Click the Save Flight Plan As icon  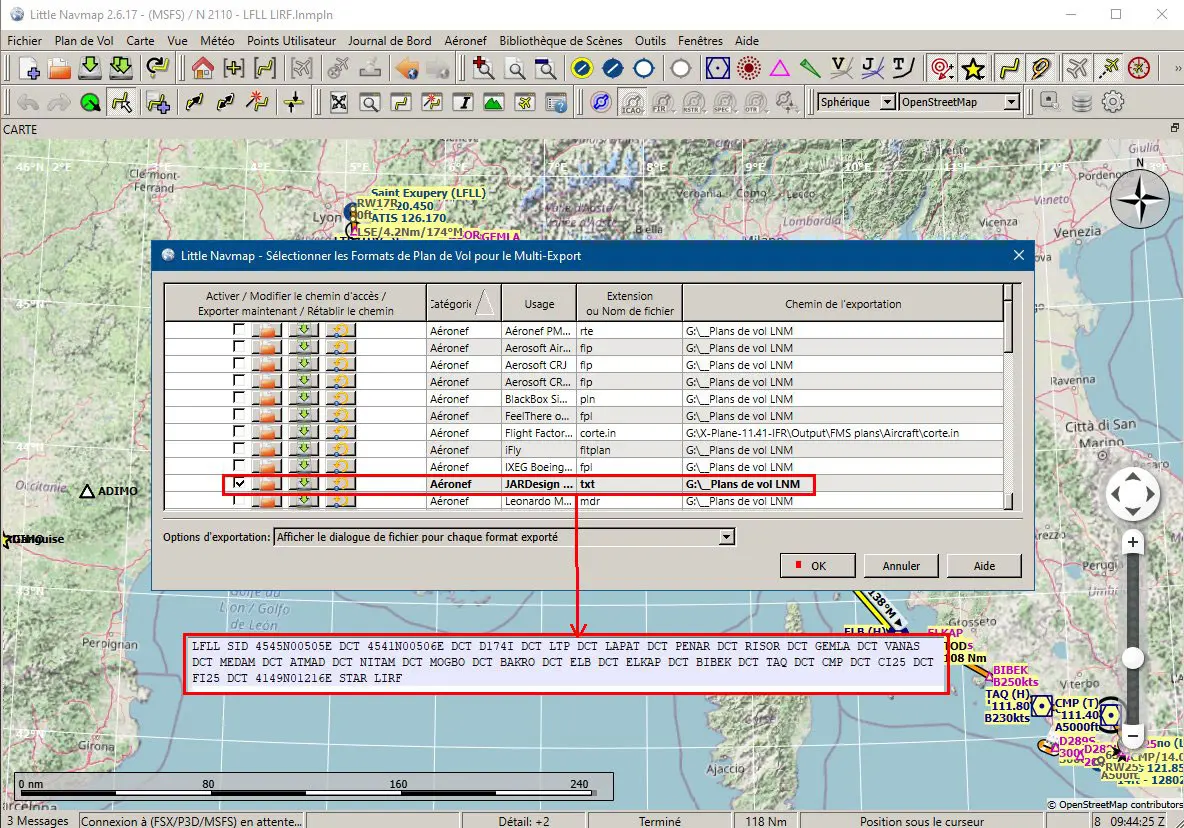click(x=120, y=69)
